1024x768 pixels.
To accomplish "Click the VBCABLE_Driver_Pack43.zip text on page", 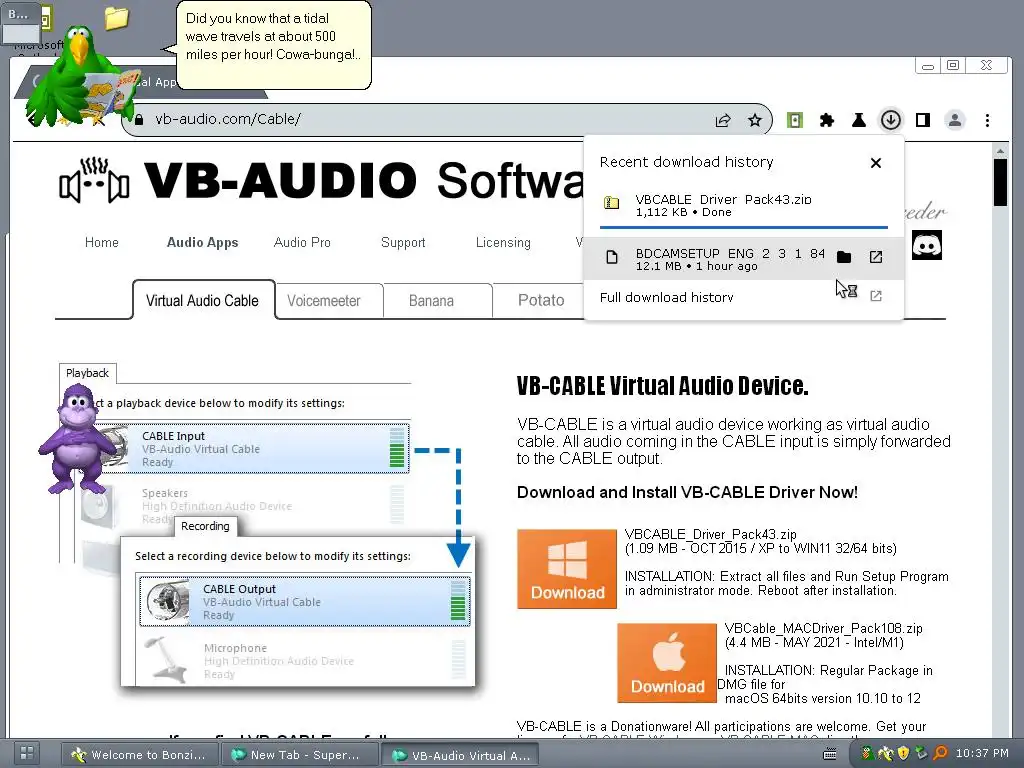I will click(711, 534).
